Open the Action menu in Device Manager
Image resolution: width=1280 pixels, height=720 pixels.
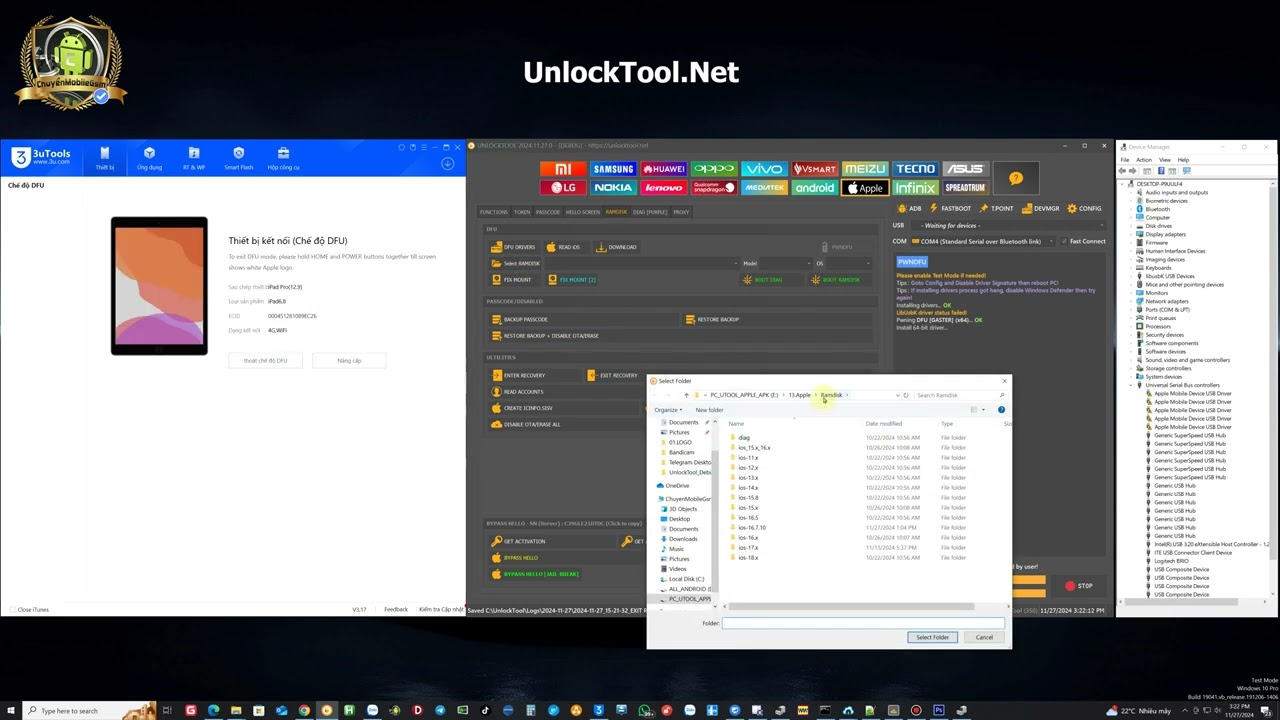click(x=1145, y=160)
